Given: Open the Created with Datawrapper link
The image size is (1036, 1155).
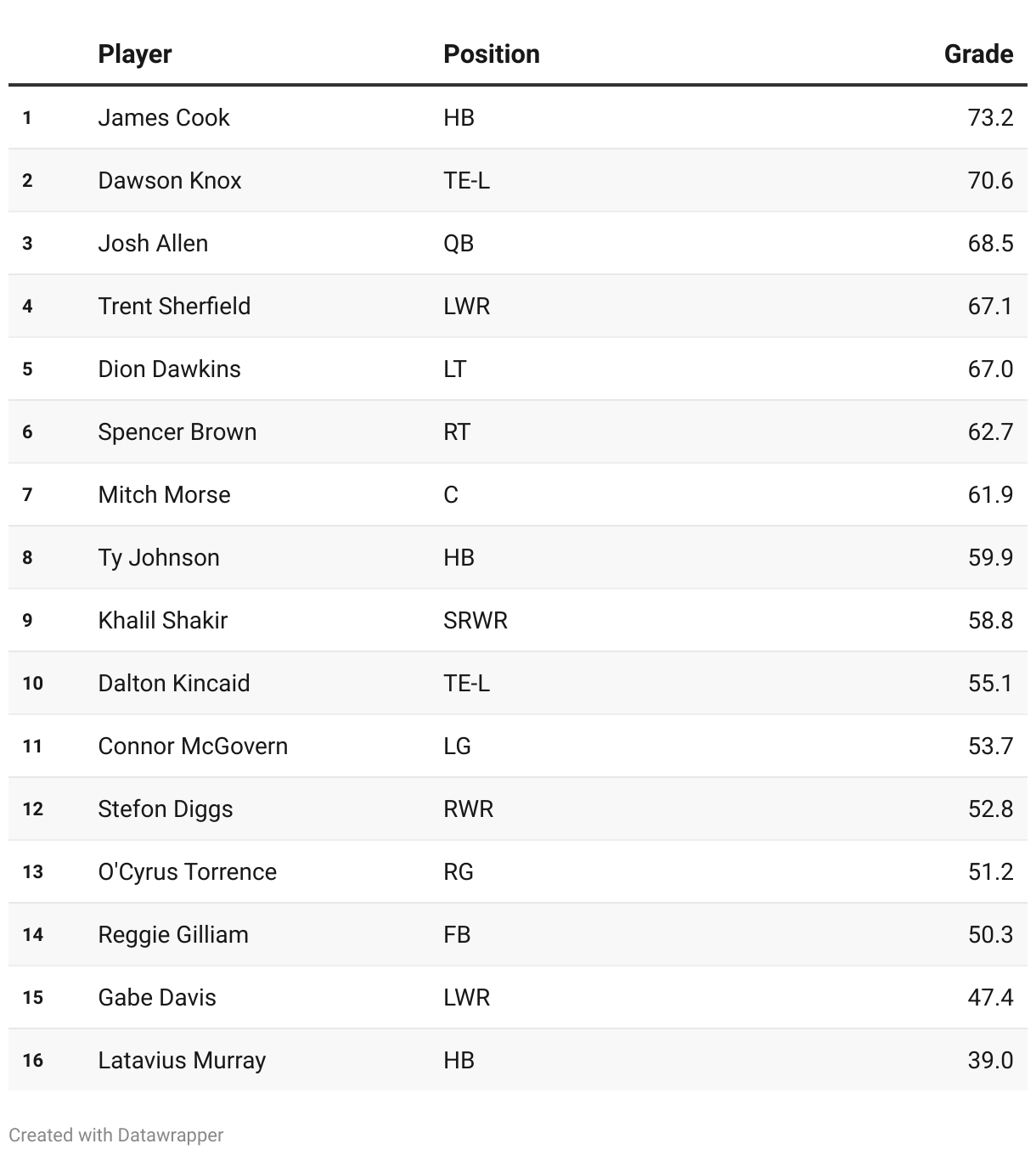Looking at the screenshot, I should click(116, 1135).
